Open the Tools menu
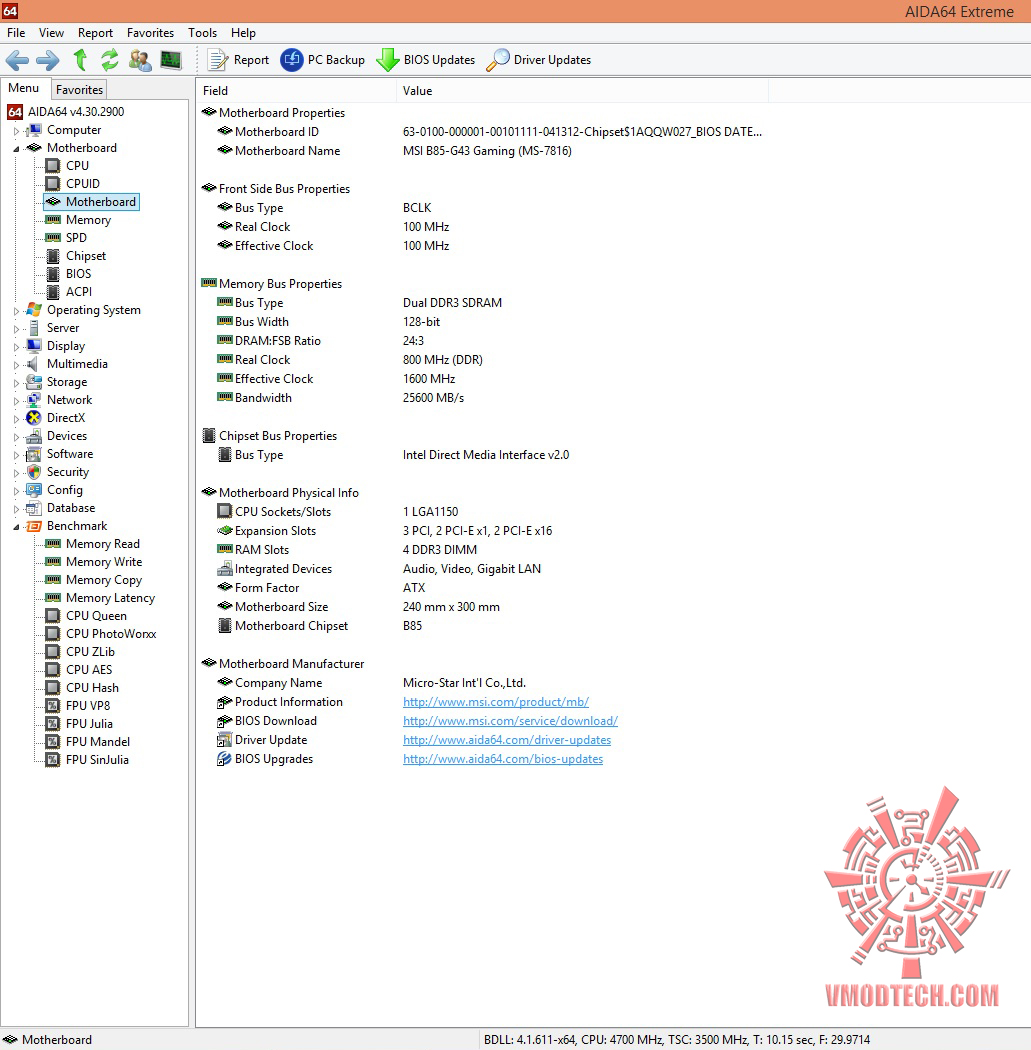 202,33
